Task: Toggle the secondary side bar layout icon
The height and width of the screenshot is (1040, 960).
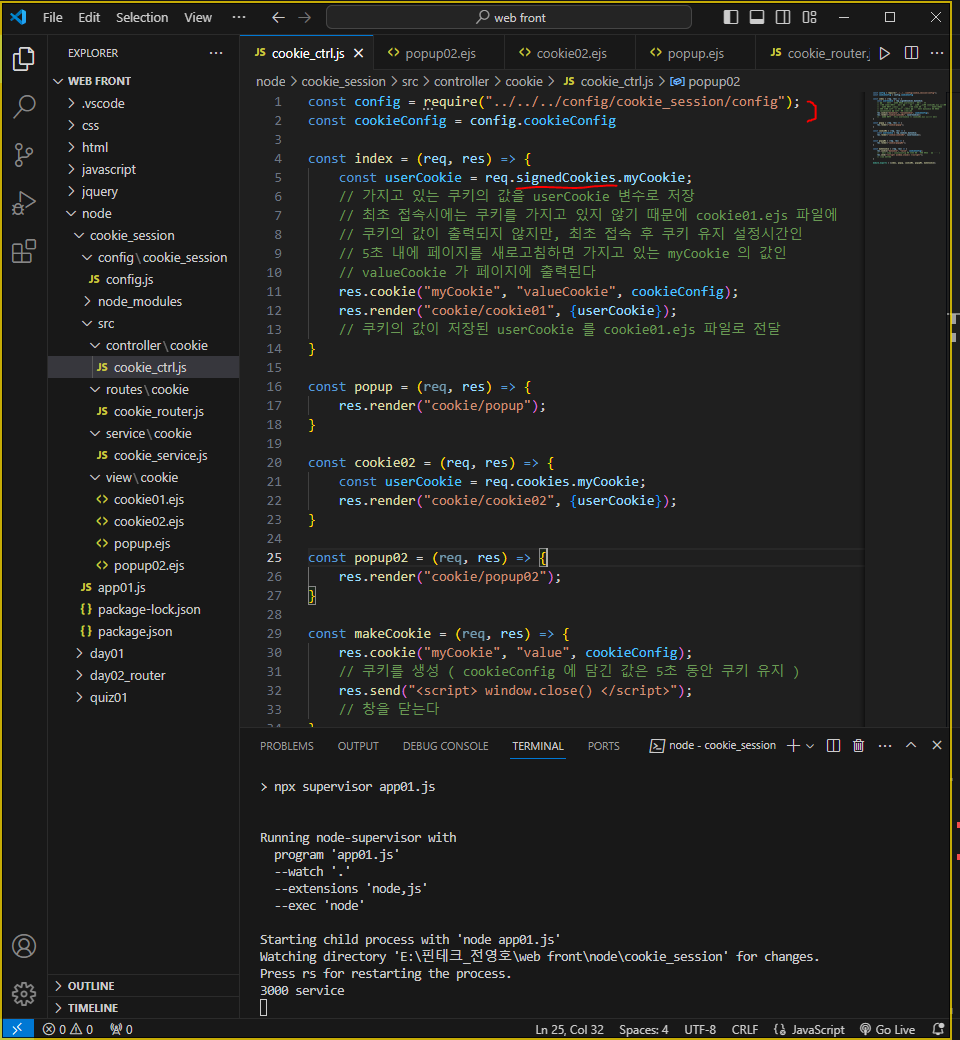Action: 783,17
